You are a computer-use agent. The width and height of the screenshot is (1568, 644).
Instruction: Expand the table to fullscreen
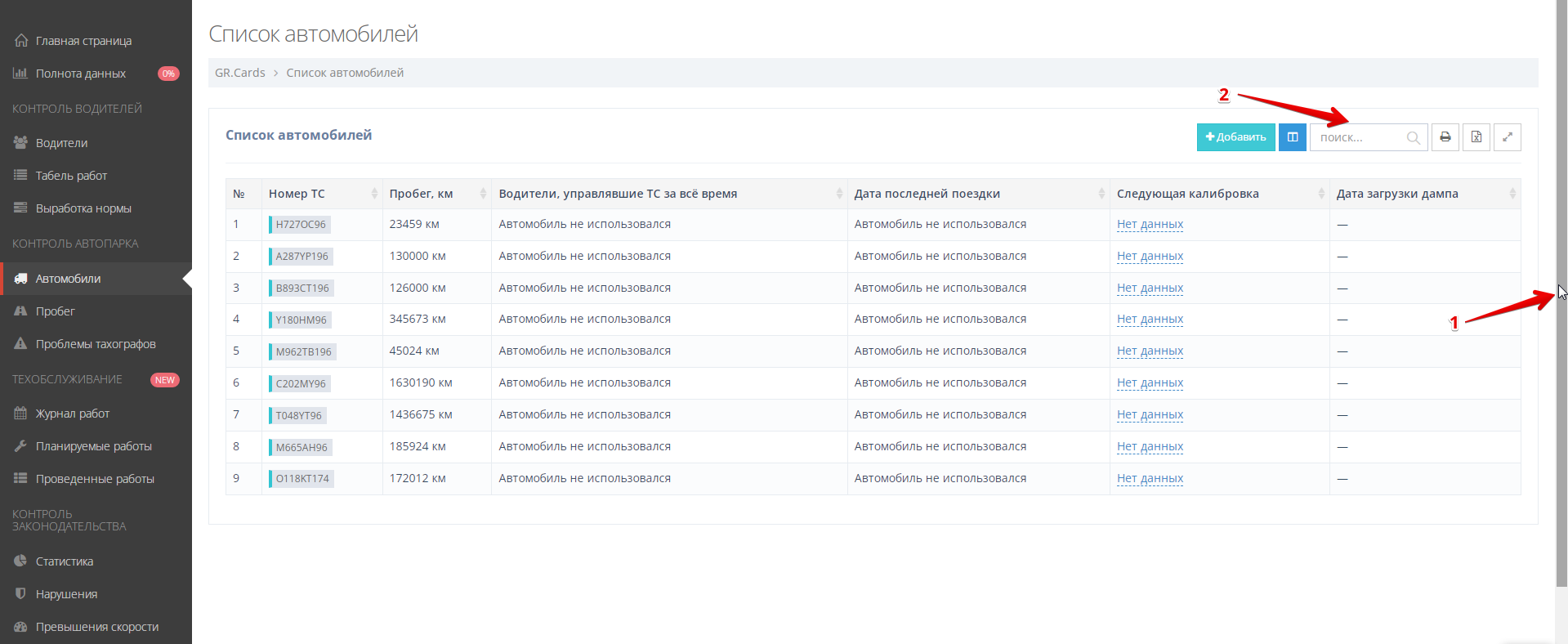(x=1507, y=137)
